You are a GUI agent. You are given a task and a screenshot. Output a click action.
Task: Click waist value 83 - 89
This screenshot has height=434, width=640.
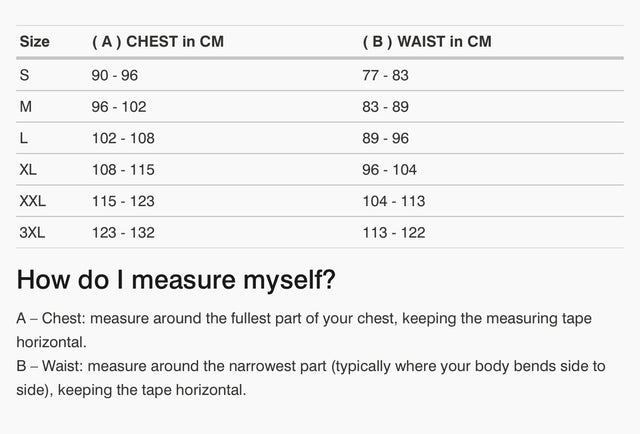tap(385, 106)
